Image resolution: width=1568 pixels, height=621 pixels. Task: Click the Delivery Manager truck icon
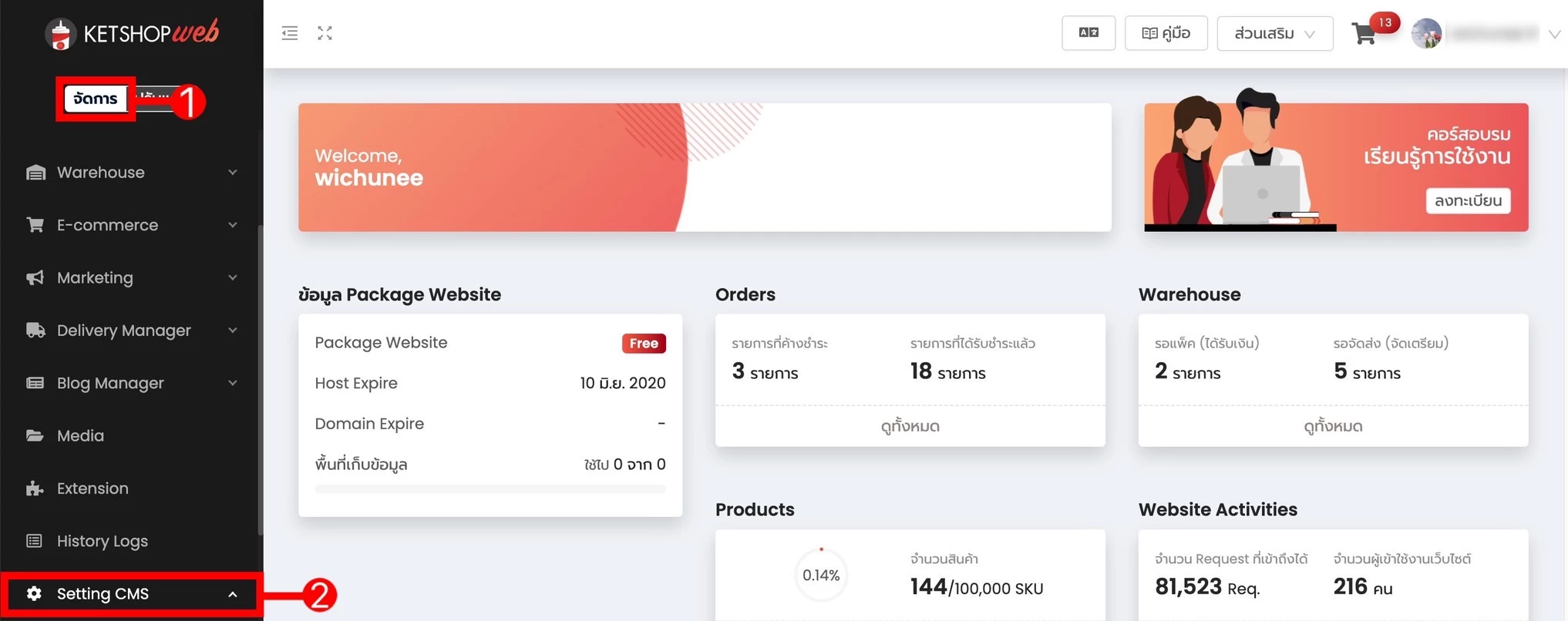click(x=35, y=330)
